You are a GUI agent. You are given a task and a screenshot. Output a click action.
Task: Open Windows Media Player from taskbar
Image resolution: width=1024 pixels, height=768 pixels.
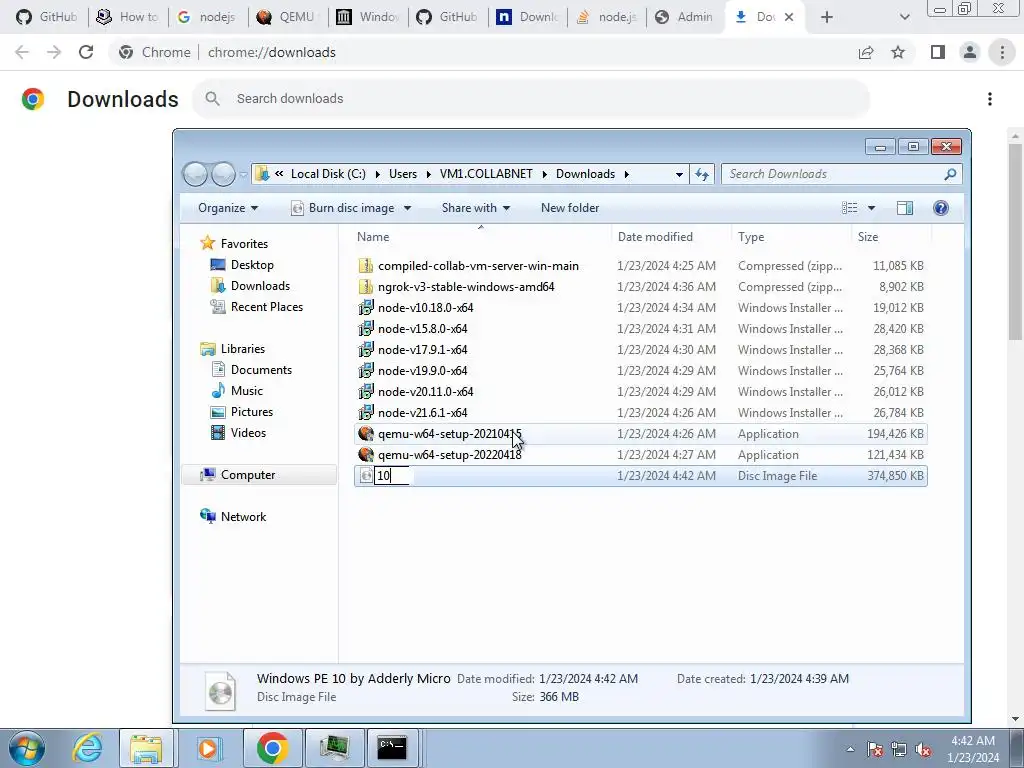209,748
